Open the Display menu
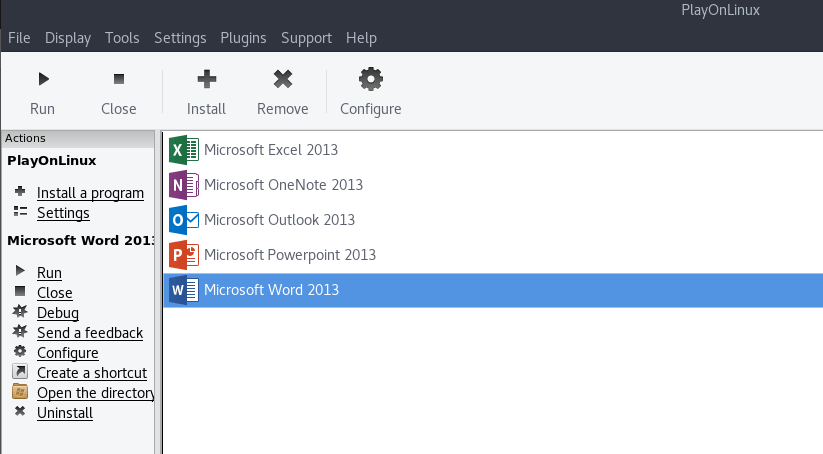823x454 pixels. click(x=68, y=38)
